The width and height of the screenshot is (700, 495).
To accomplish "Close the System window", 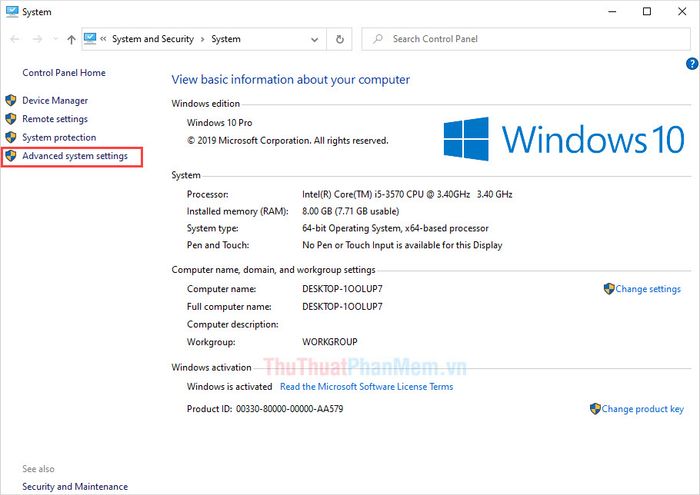I will pyautogui.click(x=682, y=12).
